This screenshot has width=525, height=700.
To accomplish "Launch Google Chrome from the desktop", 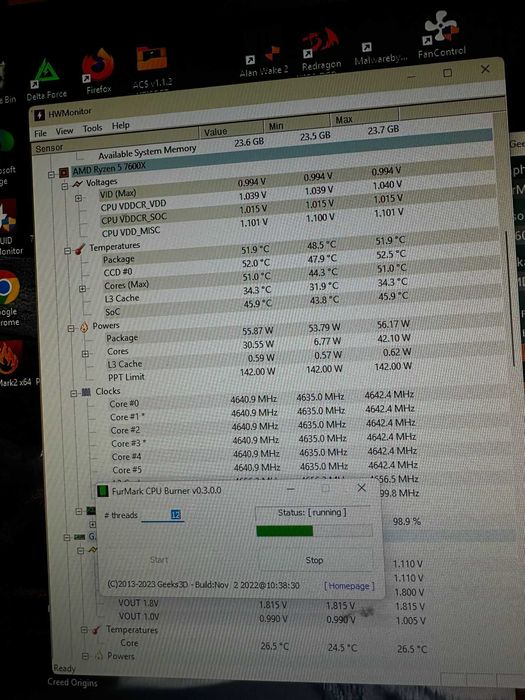I will point(9,298).
